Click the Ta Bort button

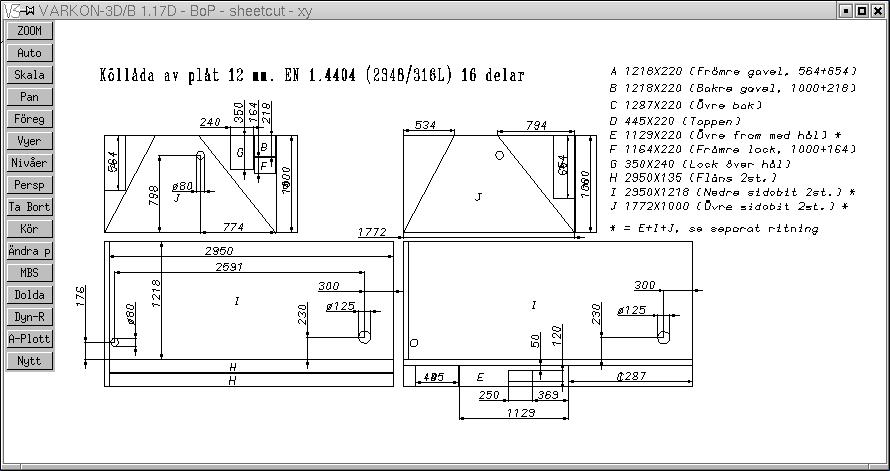[30, 207]
